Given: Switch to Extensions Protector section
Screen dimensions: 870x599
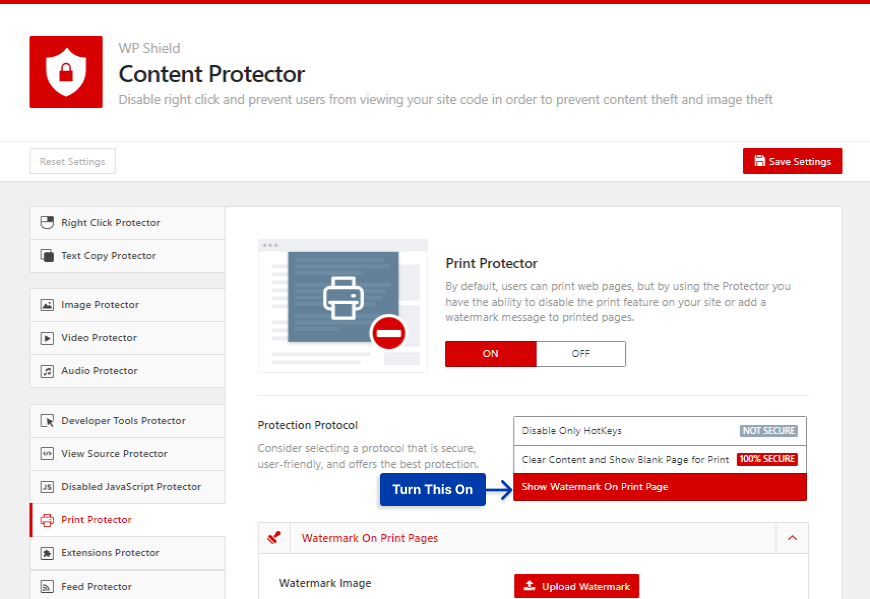Looking at the screenshot, I should click(128, 553).
